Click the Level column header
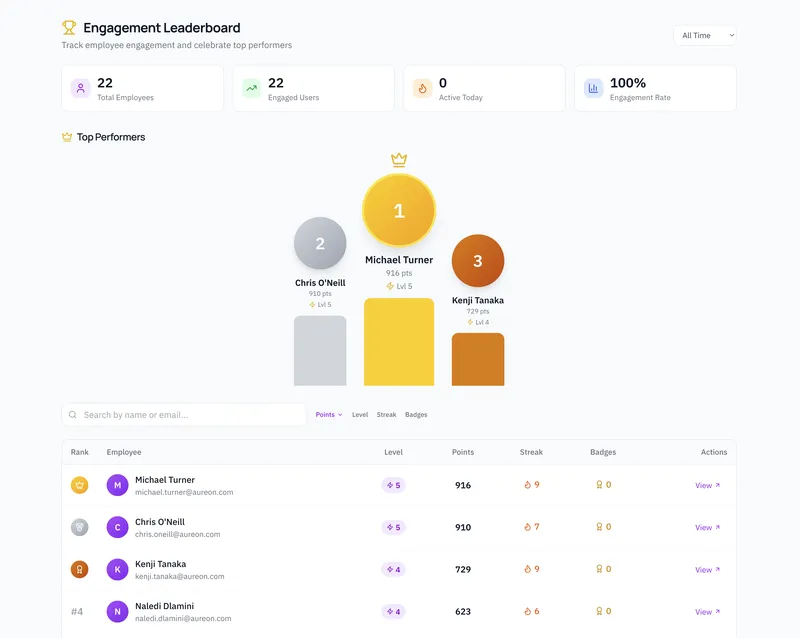This screenshot has height=638, width=800. click(x=393, y=452)
